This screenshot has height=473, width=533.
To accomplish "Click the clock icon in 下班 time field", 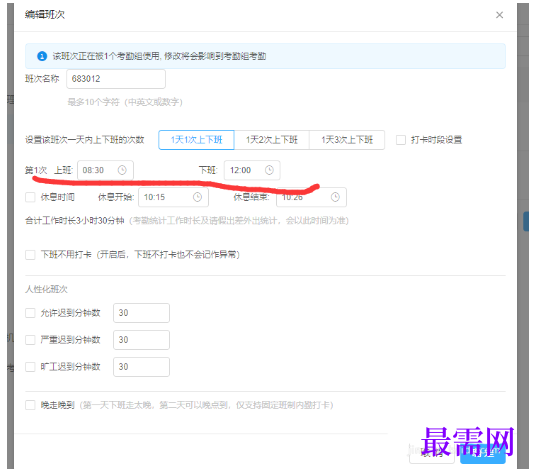I will click(269, 170).
